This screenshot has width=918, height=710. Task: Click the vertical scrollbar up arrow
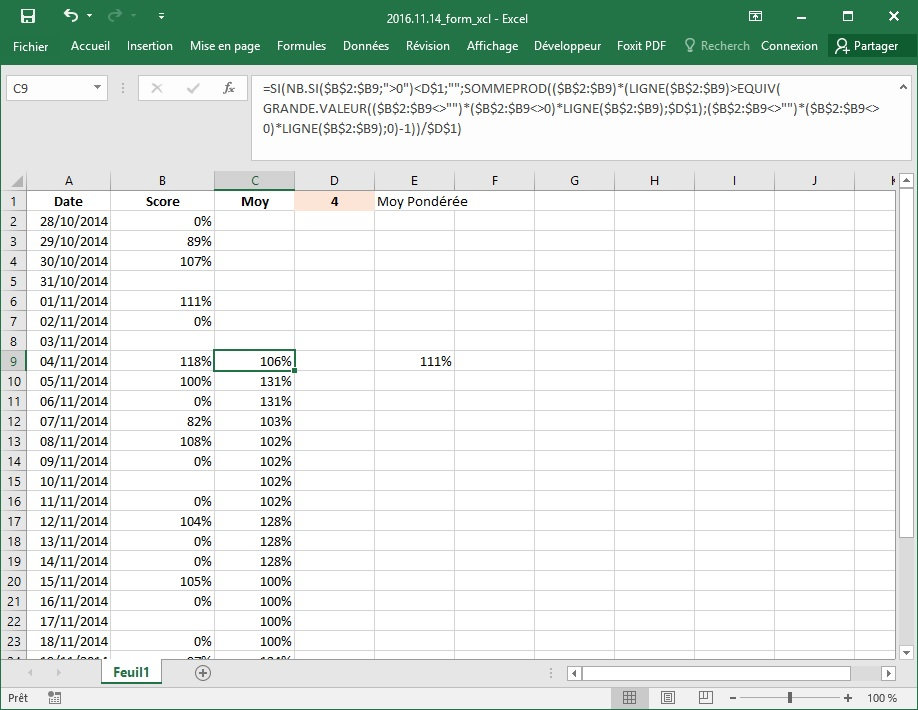(906, 180)
